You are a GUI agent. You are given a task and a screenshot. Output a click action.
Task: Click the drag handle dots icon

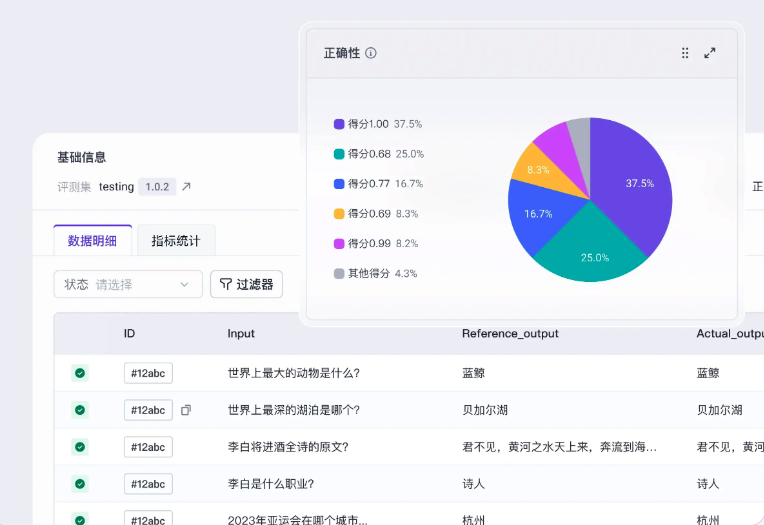[685, 53]
